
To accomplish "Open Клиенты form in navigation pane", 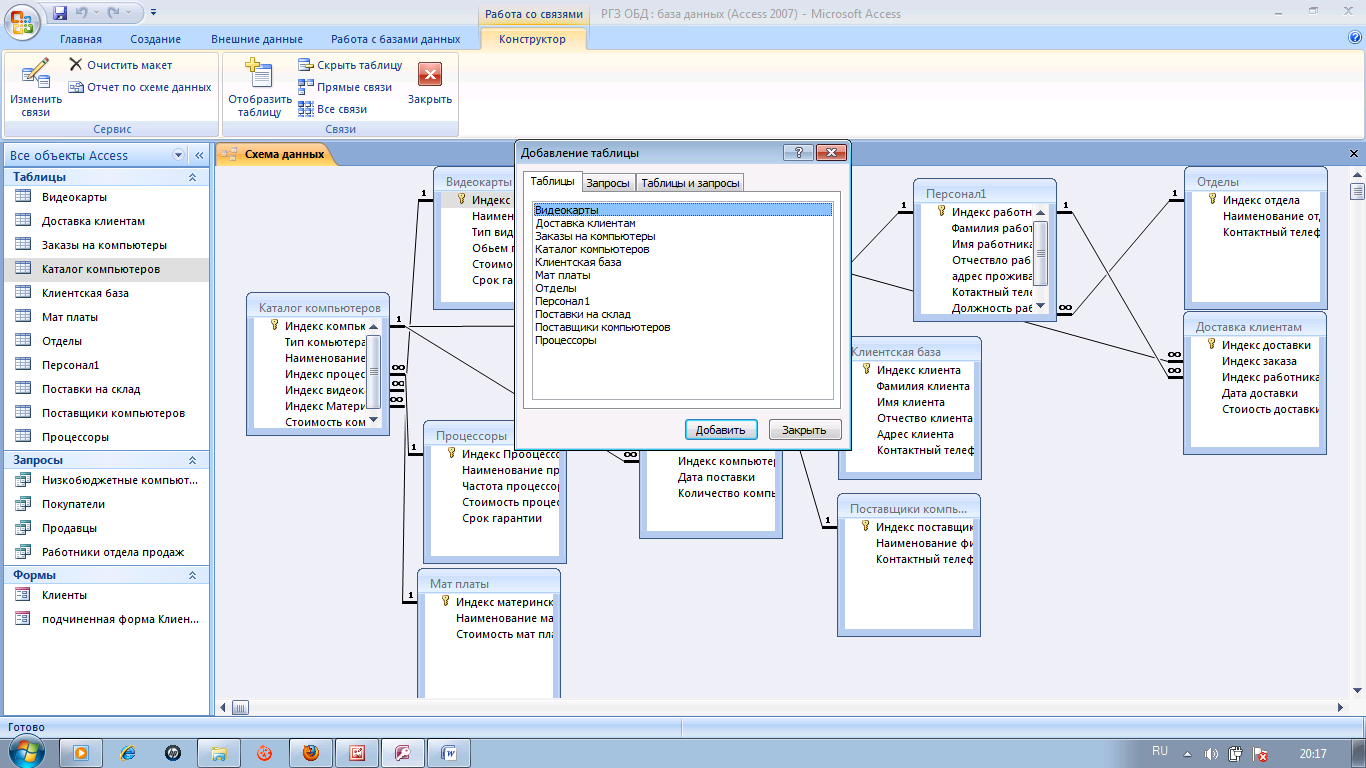I will point(64,595).
